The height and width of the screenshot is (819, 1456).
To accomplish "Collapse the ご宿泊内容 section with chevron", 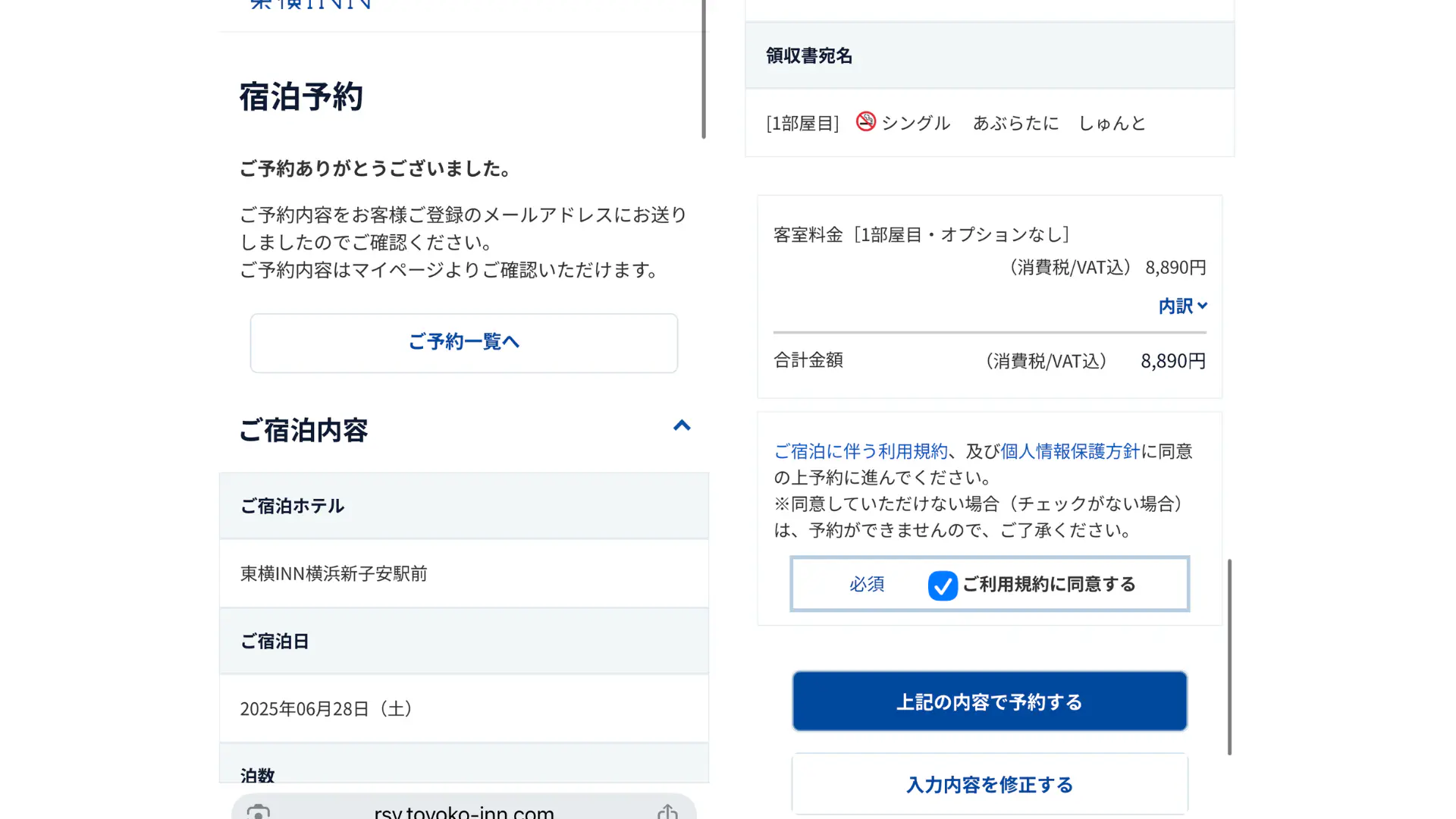I will (x=682, y=425).
